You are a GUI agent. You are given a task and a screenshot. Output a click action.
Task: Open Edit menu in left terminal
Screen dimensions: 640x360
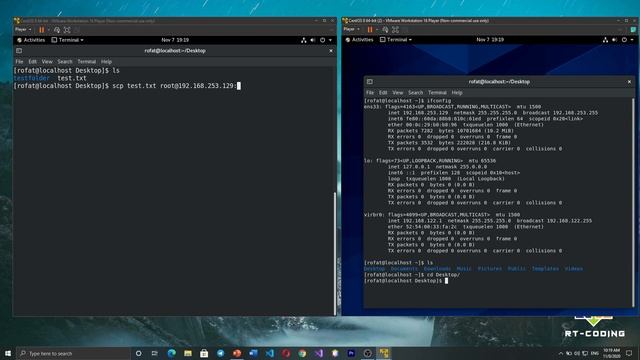click(33, 62)
